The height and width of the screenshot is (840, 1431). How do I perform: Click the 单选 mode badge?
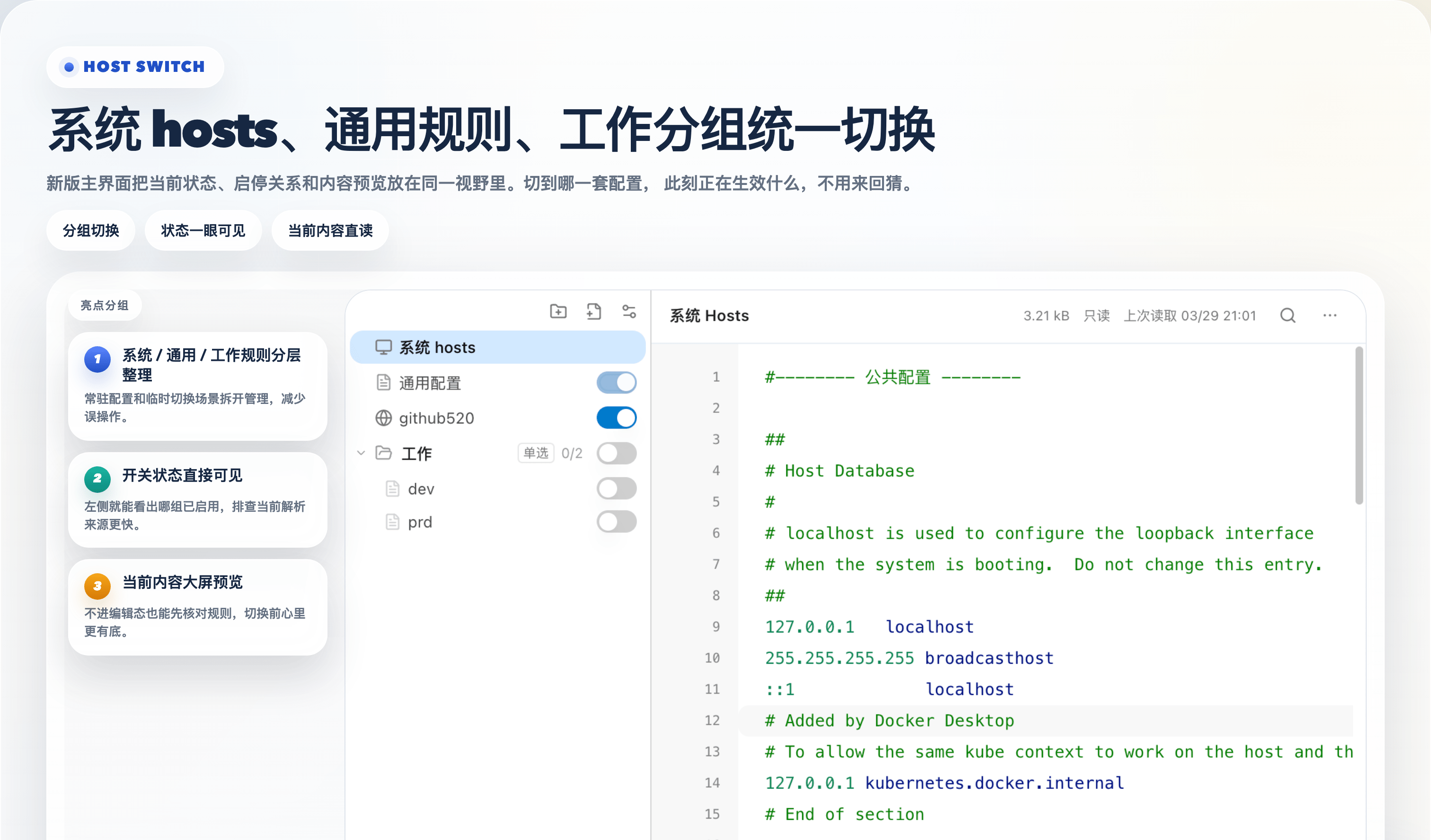point(536,453)
